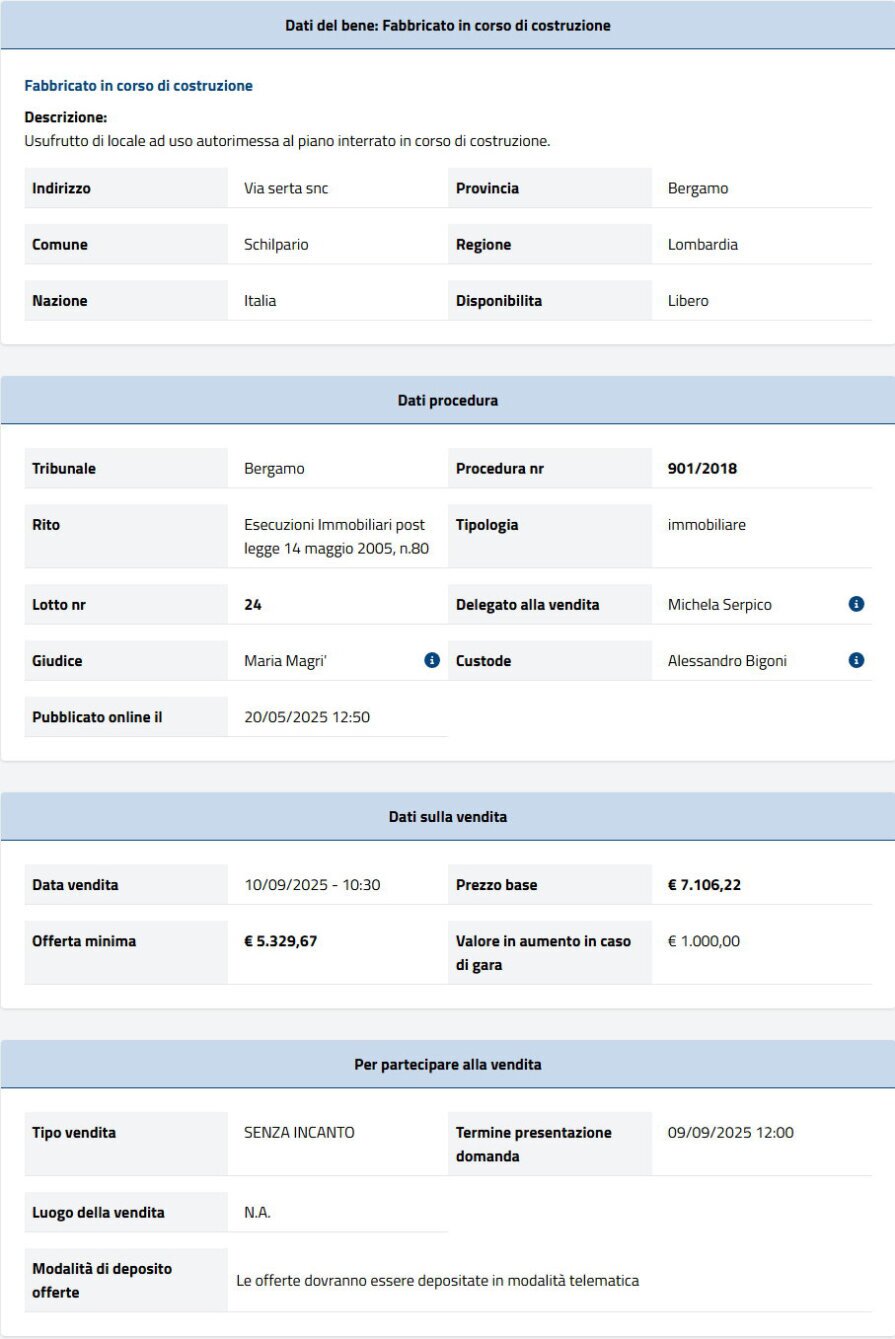This screenshot has height=1339, width=895.
Task: Open info icon next to Maria Magri'
Action: click(x=432, y=660)
